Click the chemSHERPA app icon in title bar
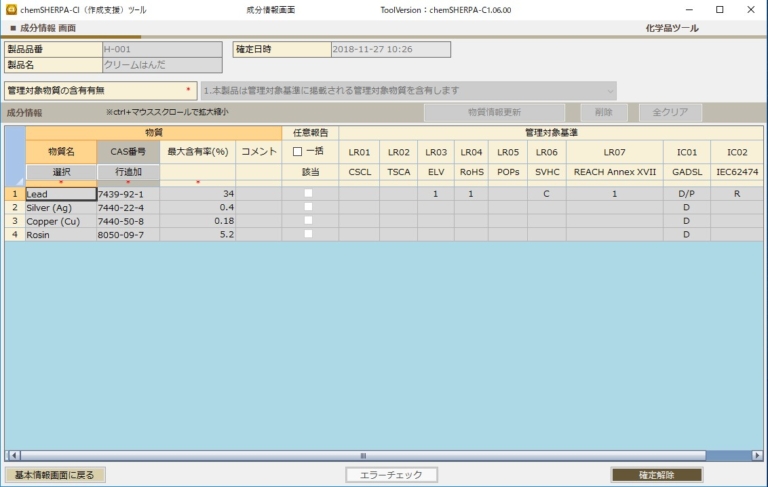768x487 pixels. point(10,9)
